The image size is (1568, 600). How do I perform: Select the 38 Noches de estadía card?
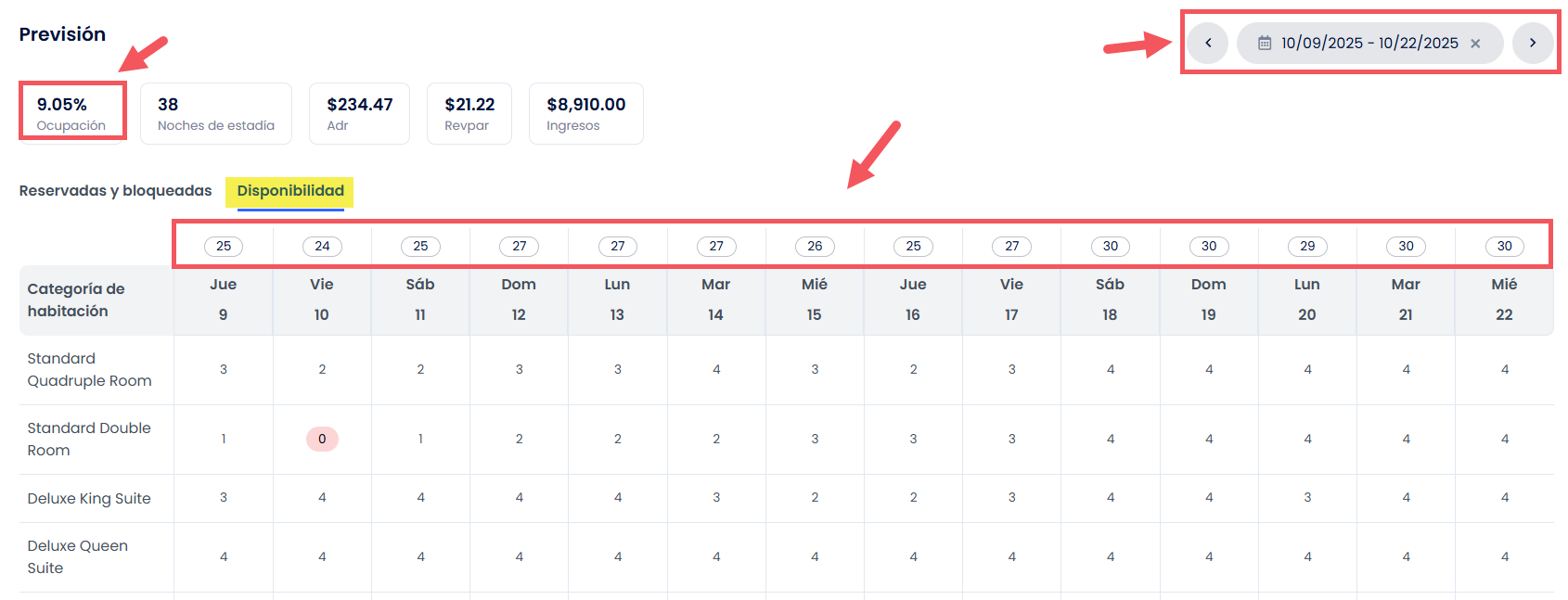pyautogui.click(x=215, y=113)
